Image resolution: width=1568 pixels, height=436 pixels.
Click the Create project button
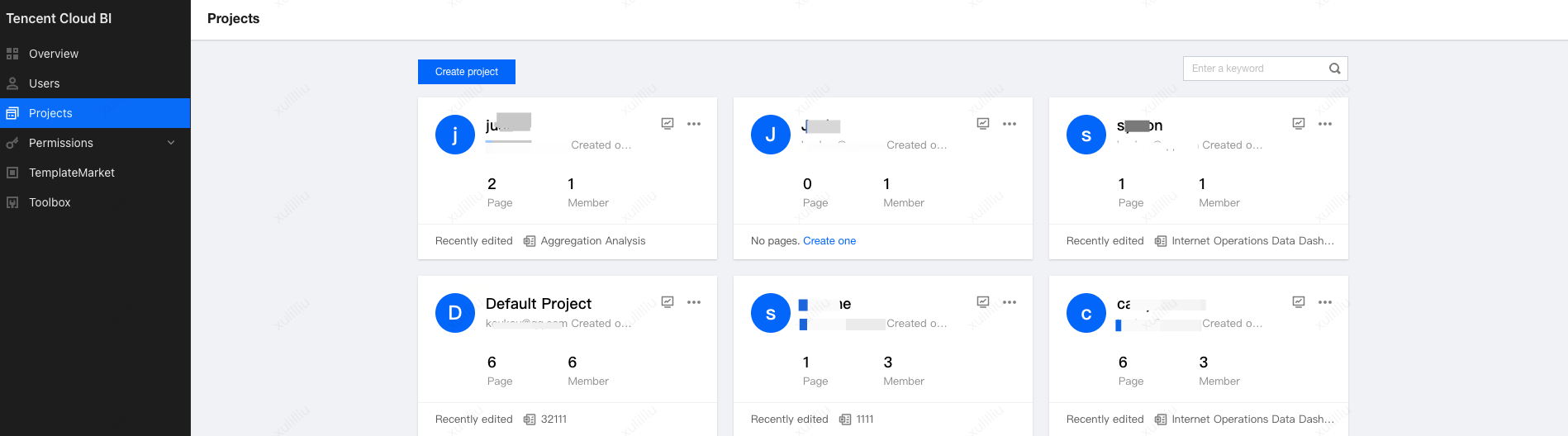click(467, 72)
